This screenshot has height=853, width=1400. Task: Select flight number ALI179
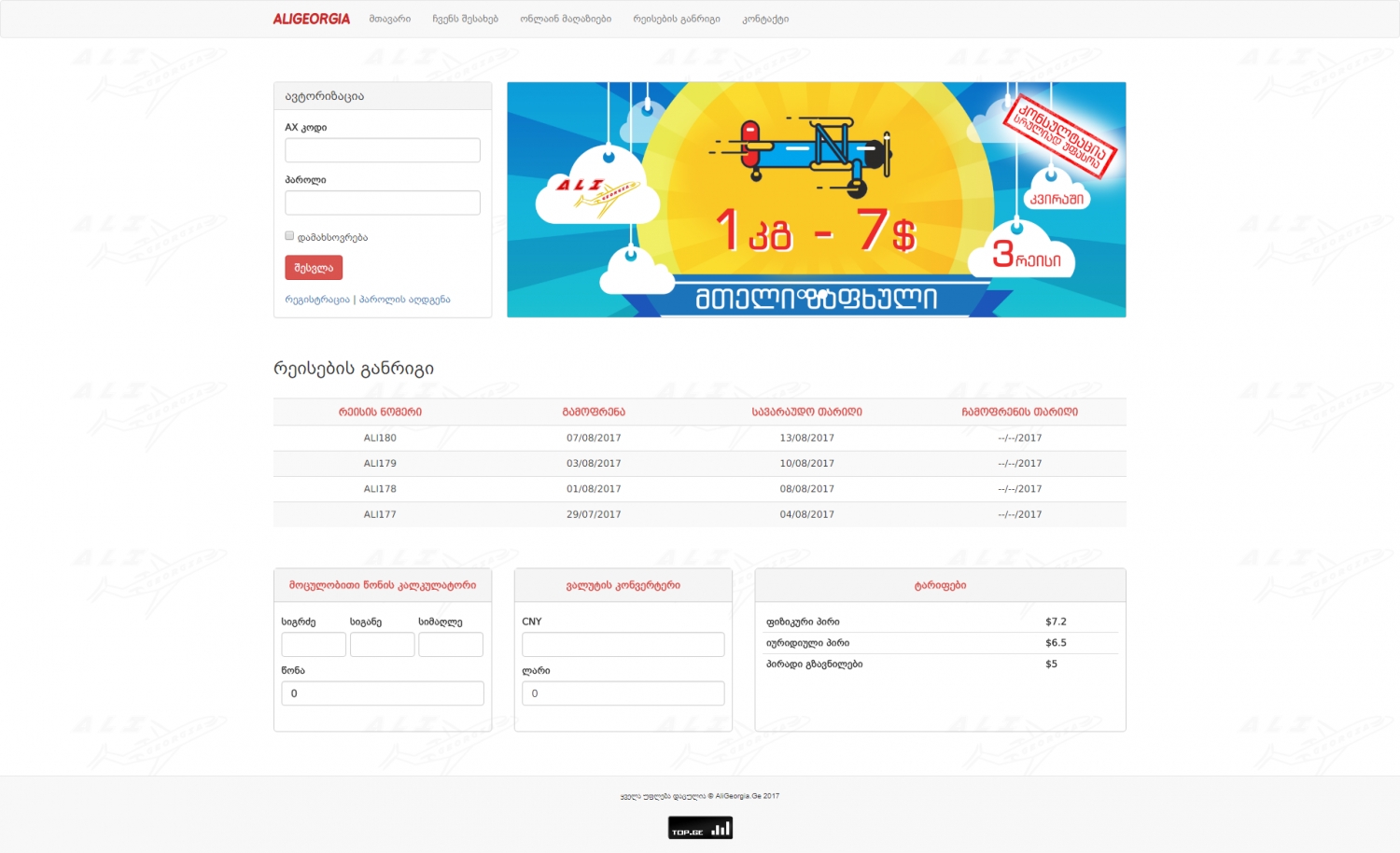pos(380,463)
